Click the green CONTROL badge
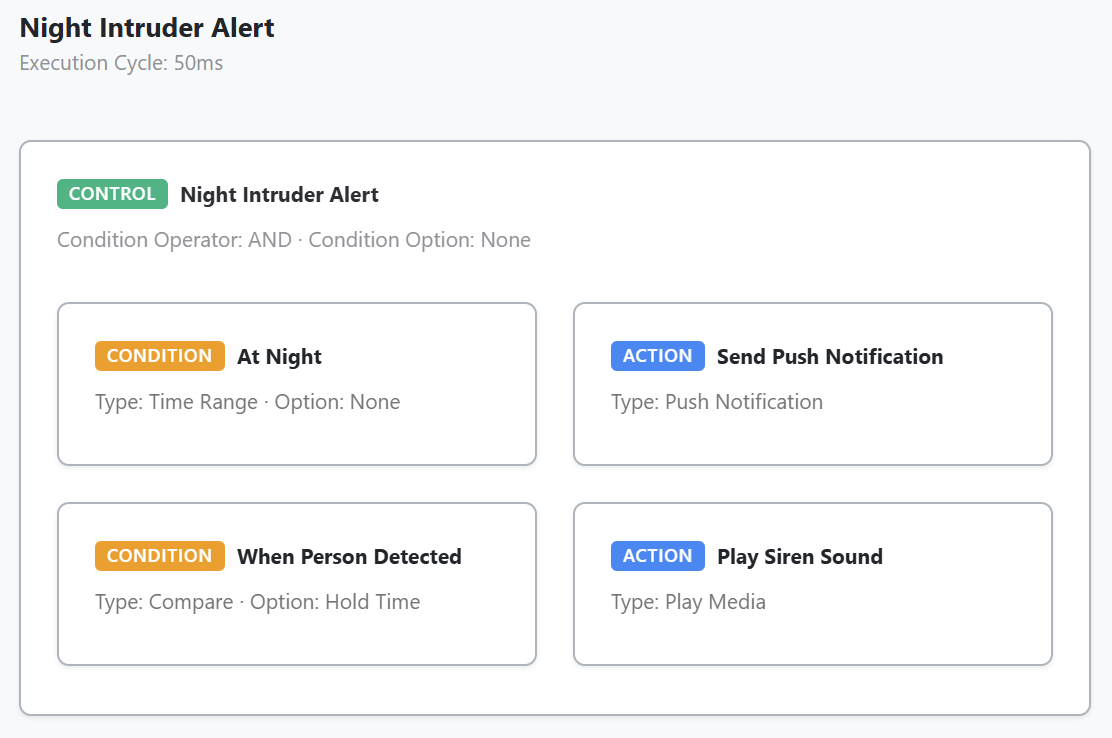This screenshot has height=738, width=1112. tap(112, 194)
